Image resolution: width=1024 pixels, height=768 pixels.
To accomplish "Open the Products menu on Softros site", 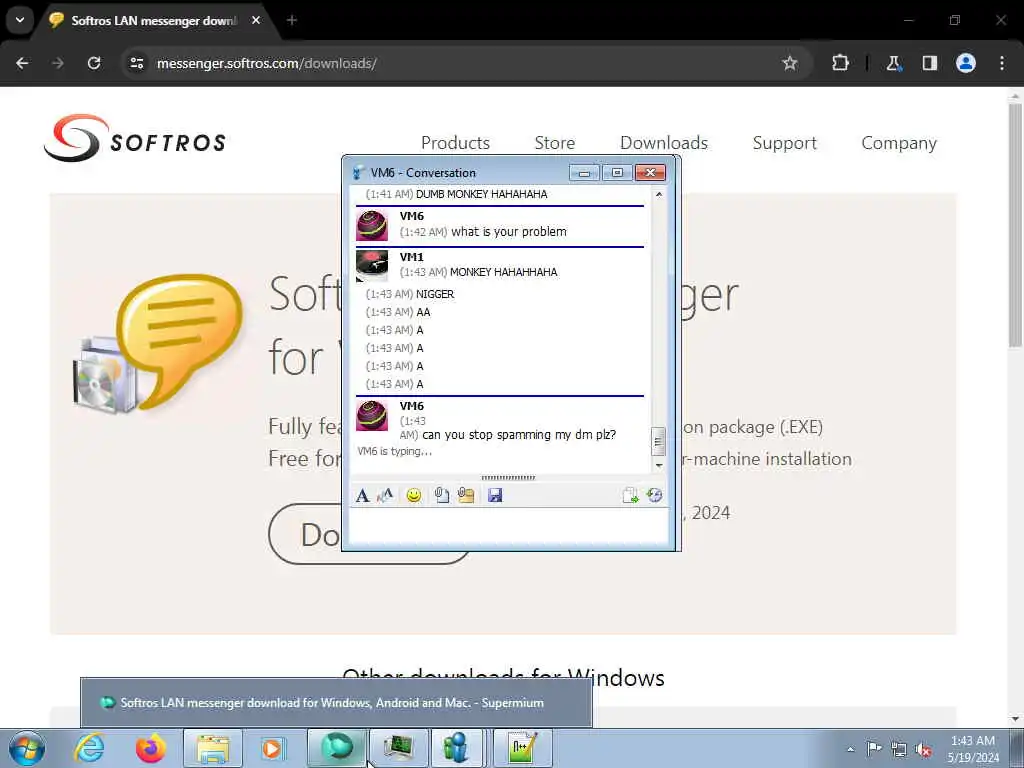I will click(455, 143).
